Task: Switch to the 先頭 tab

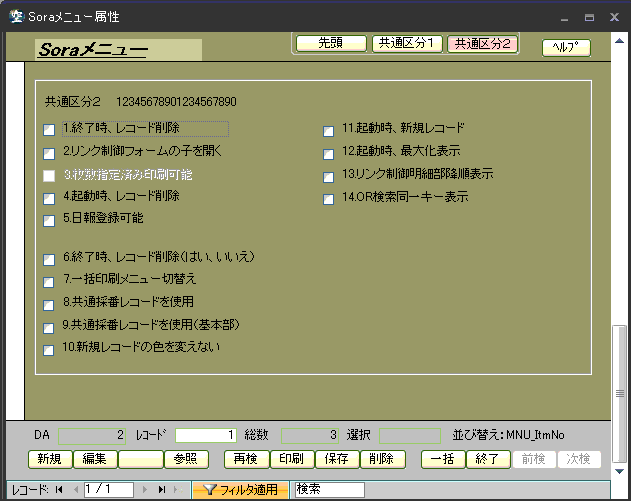Action: (x=330, y=43)
